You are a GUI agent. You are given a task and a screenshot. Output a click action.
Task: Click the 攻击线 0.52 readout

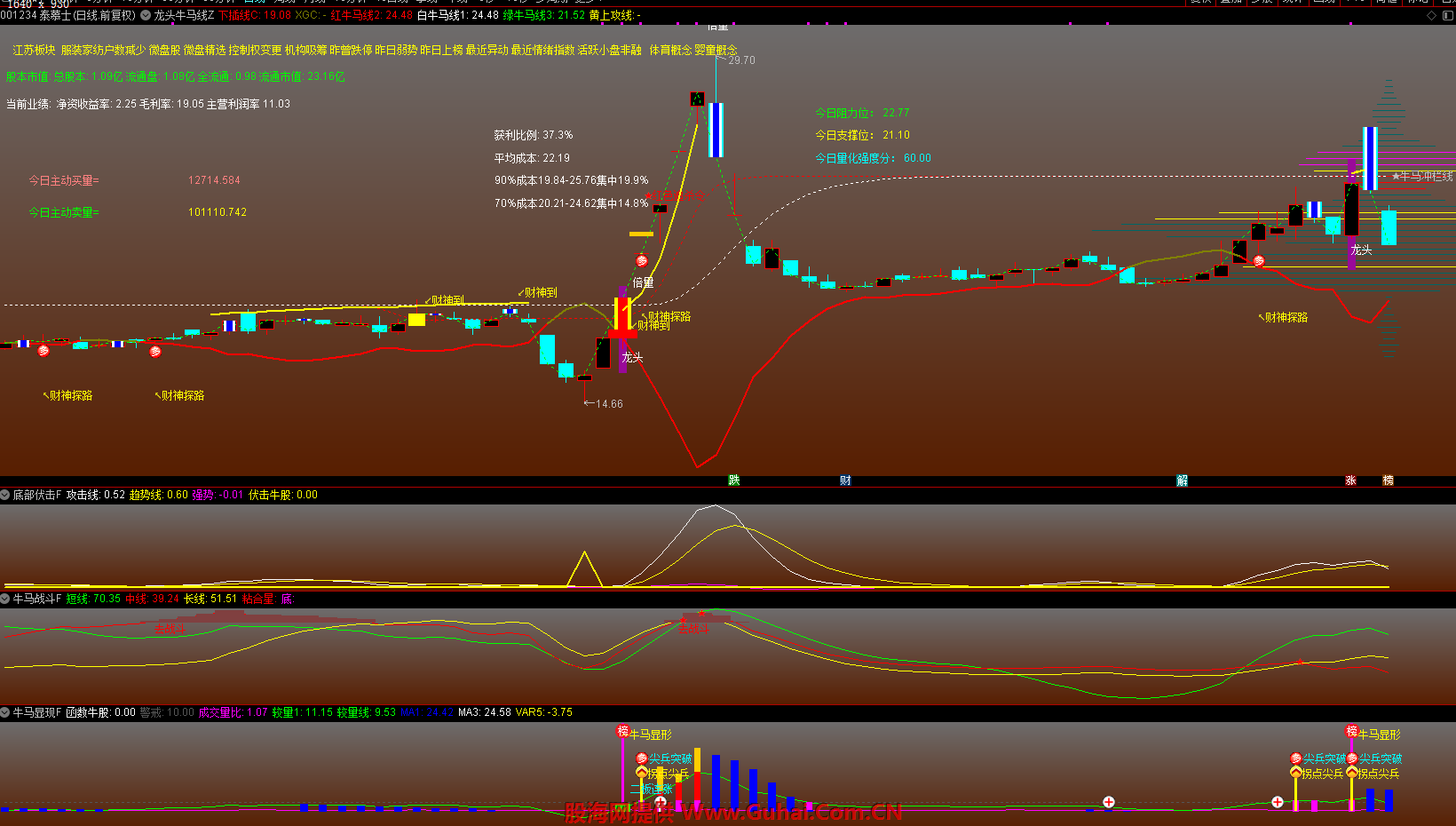(96, 495)
